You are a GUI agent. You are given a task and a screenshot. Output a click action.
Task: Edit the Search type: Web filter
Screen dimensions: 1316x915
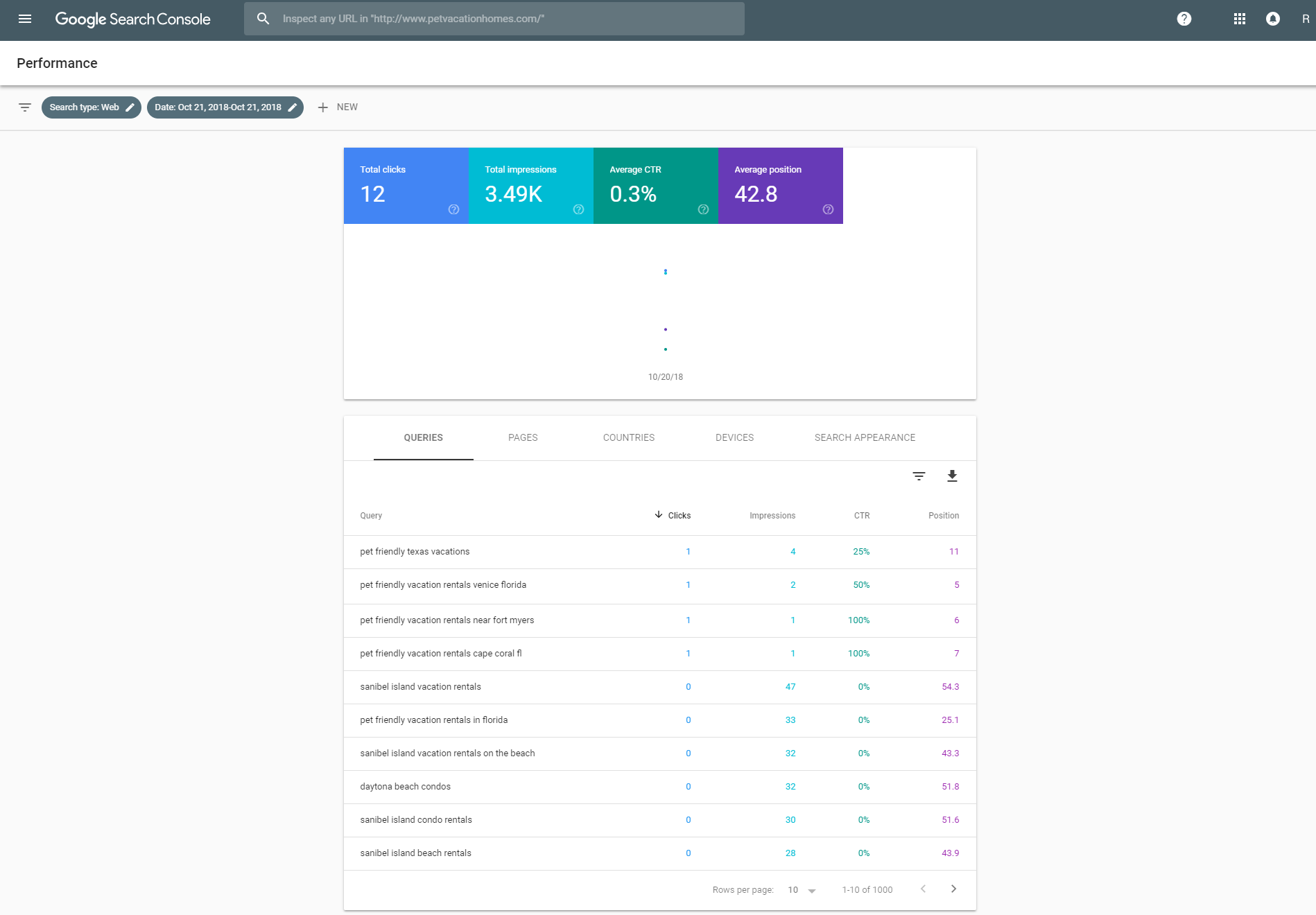(x=92, y=107)
